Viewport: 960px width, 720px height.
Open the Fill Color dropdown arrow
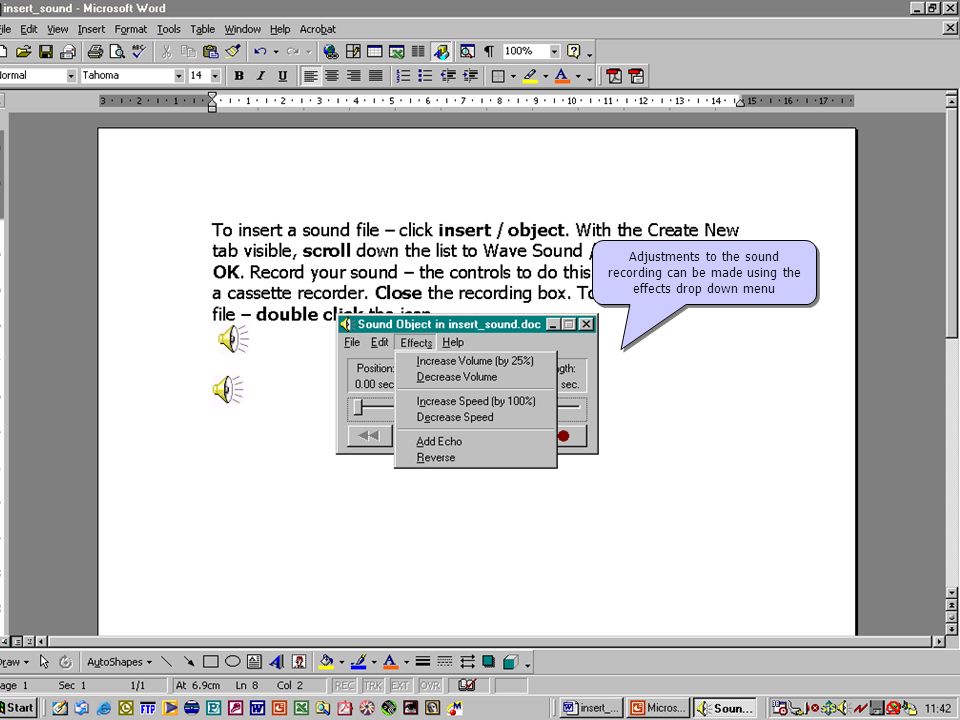[342, 662]
